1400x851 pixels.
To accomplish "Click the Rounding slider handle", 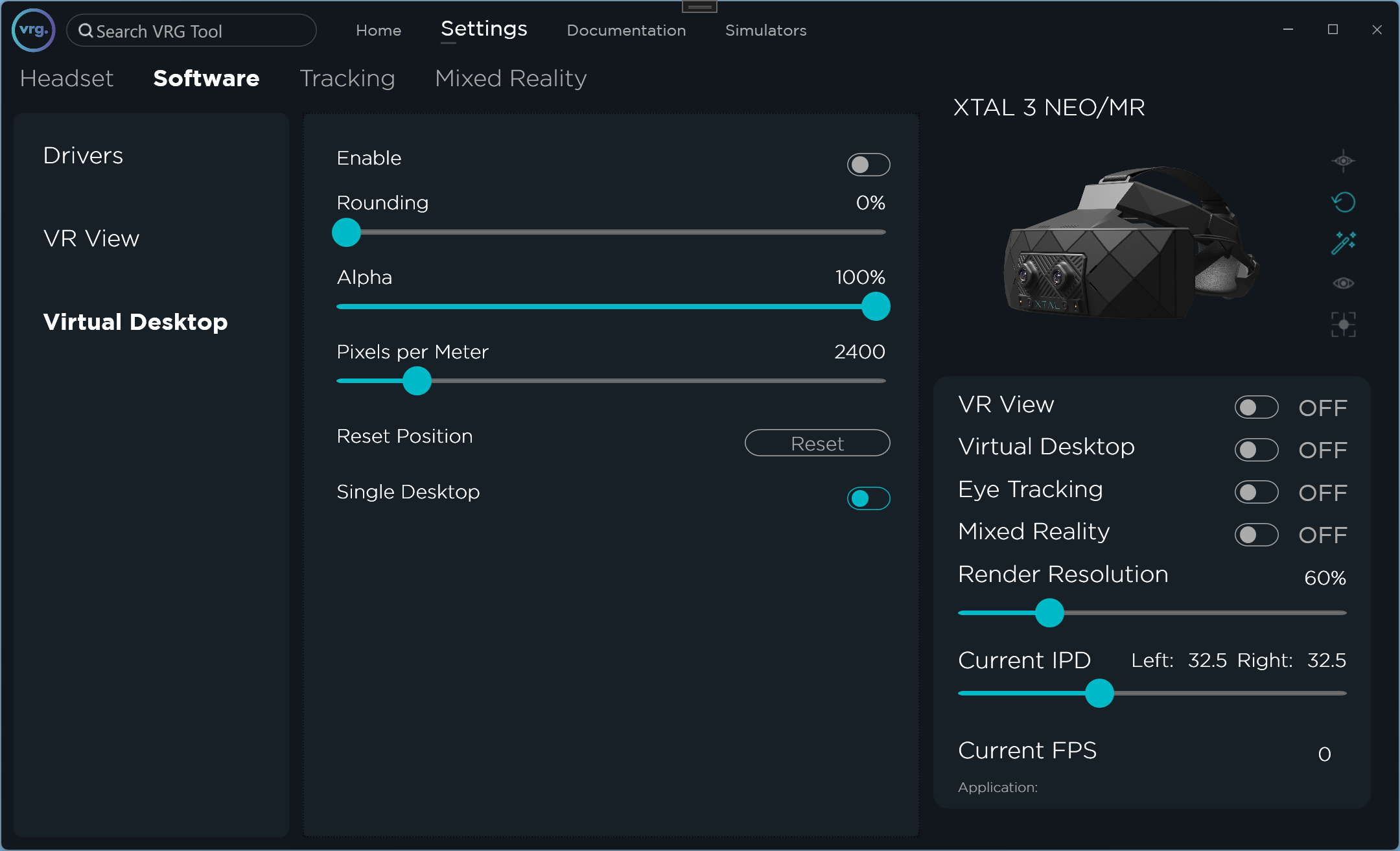I will tap(346, 232).
